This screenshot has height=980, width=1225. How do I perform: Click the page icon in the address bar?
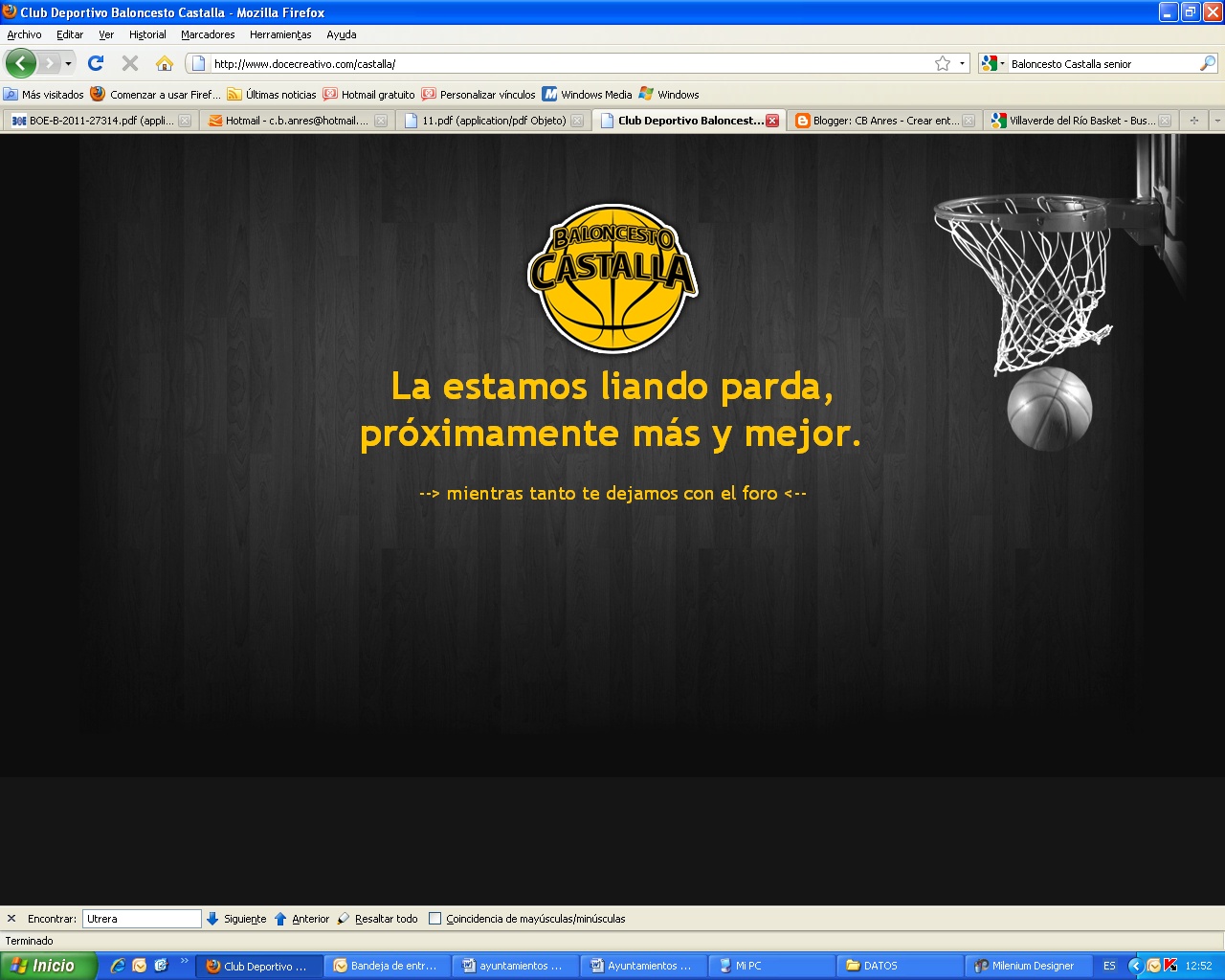click(x=199, y=63)
